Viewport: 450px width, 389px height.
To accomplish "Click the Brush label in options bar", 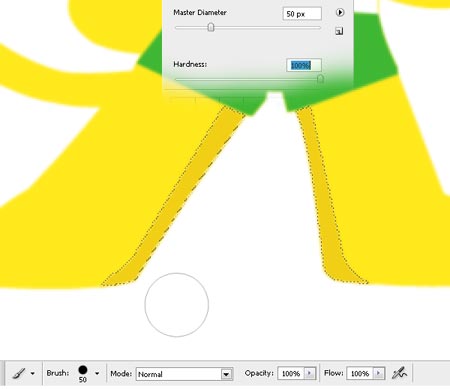I will (x=58, y=373).
